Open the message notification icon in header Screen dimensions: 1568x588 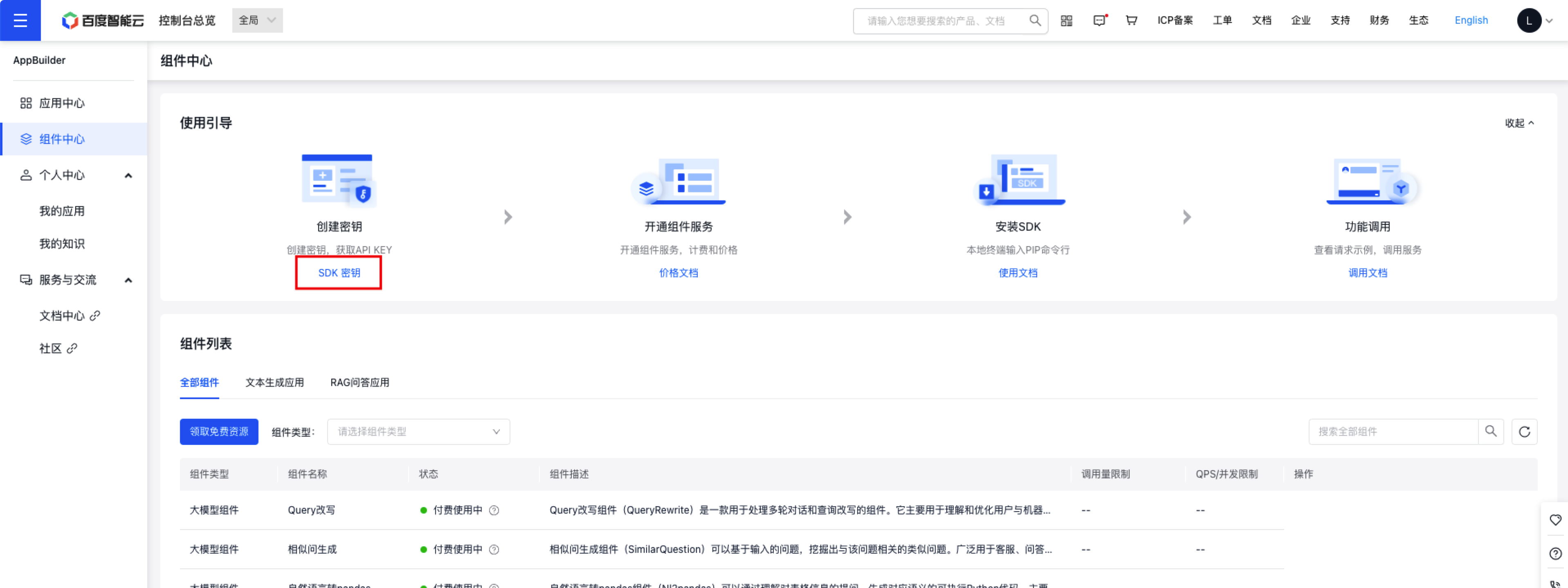(1099, 21)
